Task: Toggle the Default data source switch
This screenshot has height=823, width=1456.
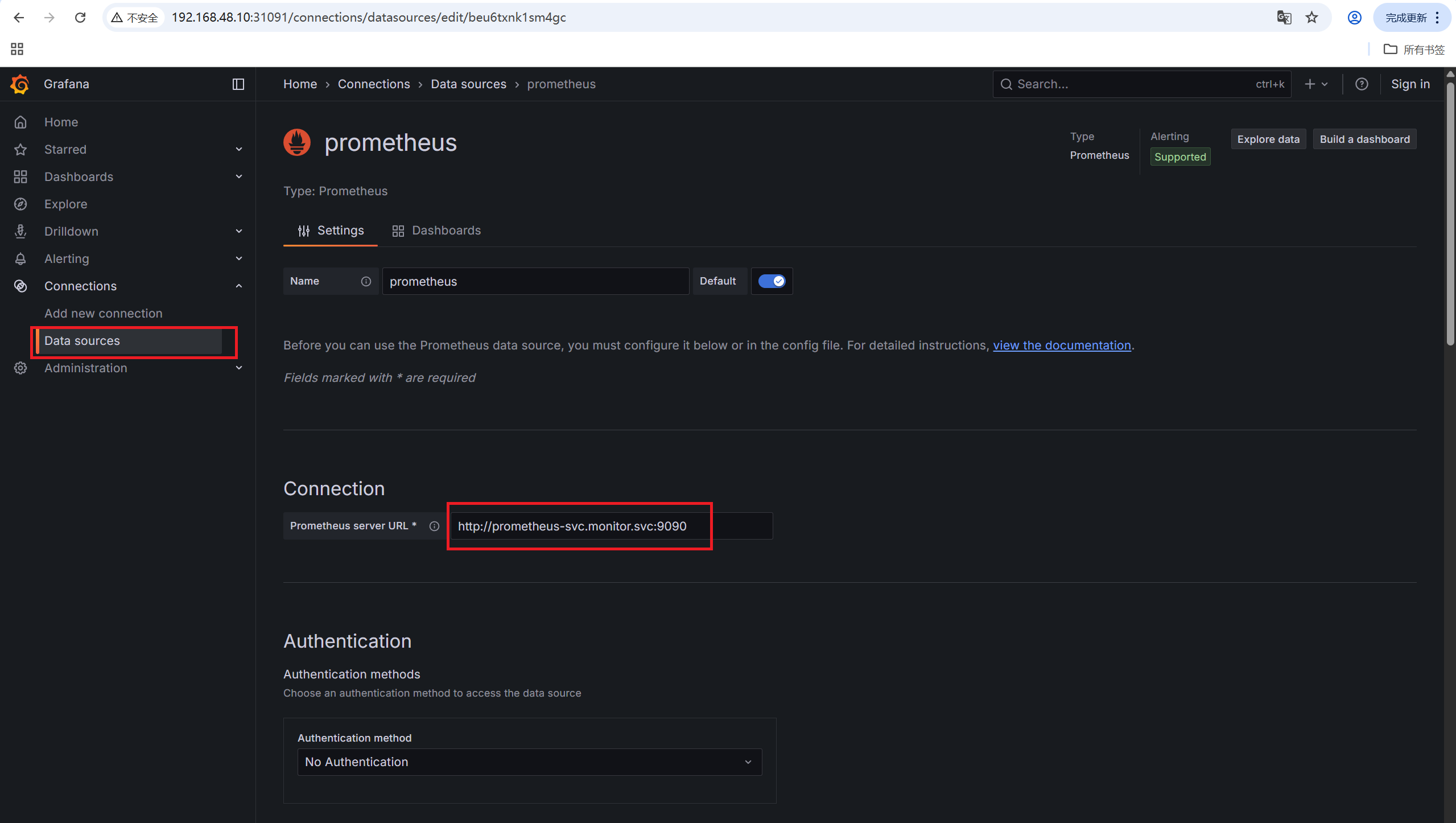Action: 772,281
